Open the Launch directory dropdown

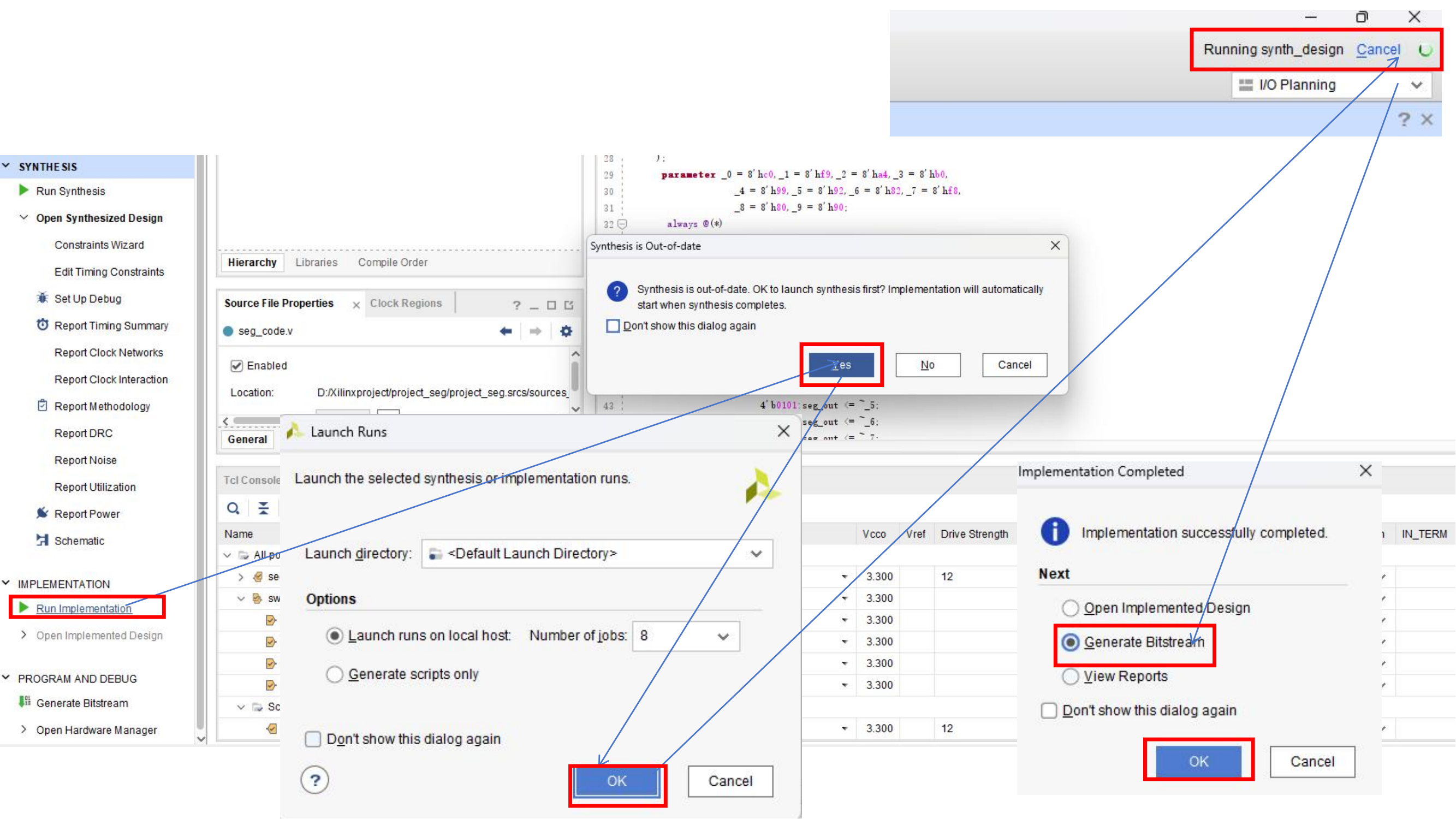point(756,553)
